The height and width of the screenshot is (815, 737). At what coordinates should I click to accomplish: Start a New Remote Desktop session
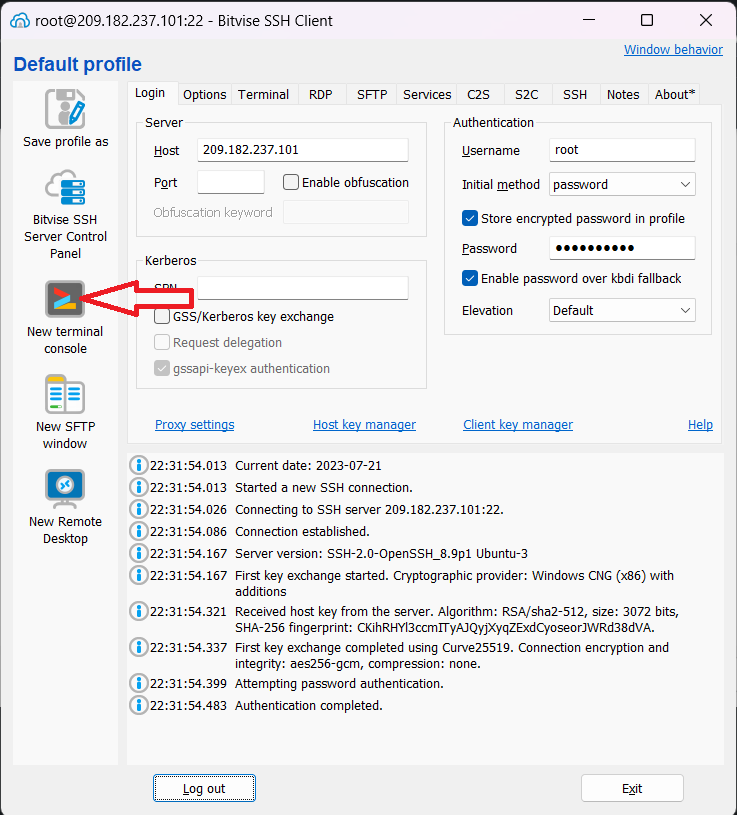65,489
